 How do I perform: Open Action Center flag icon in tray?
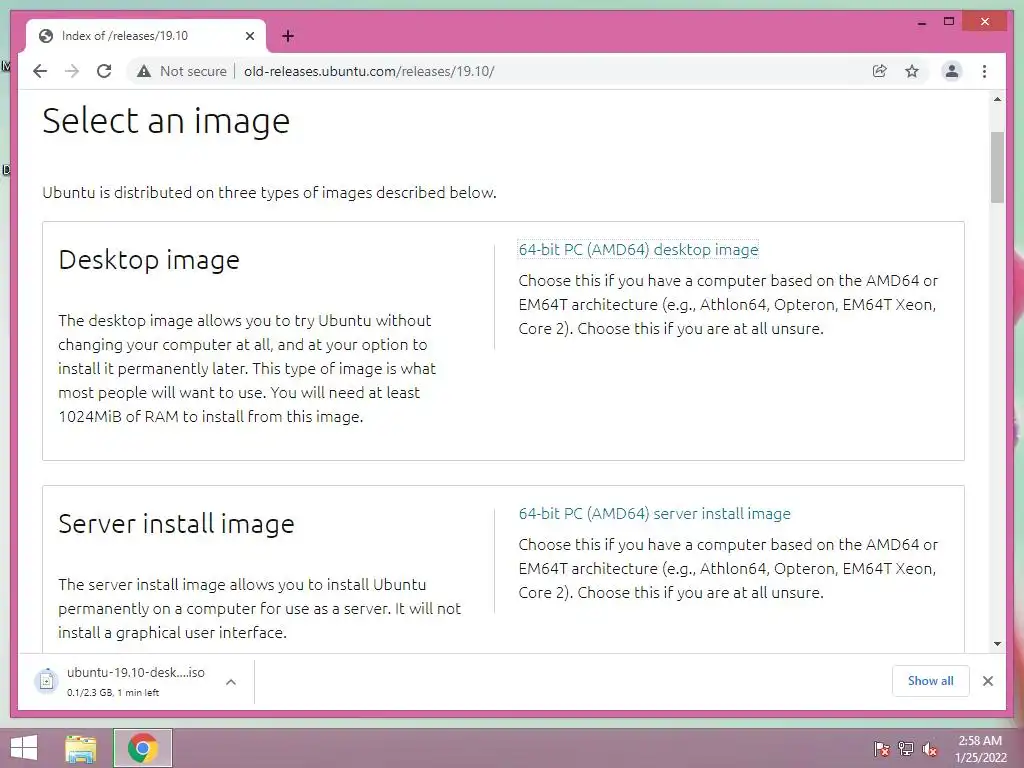881,749
